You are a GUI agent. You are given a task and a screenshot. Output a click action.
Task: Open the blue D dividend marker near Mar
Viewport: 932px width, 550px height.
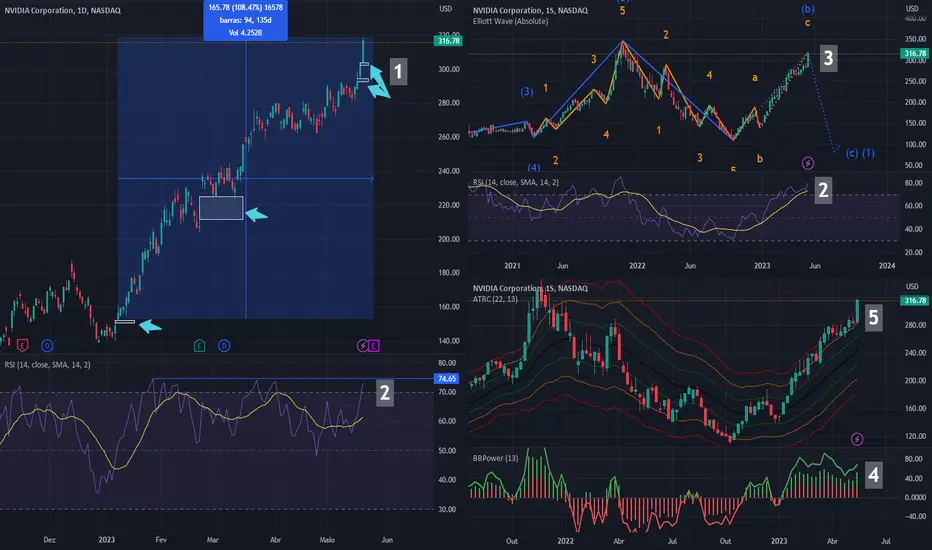(x=224, y=345)
